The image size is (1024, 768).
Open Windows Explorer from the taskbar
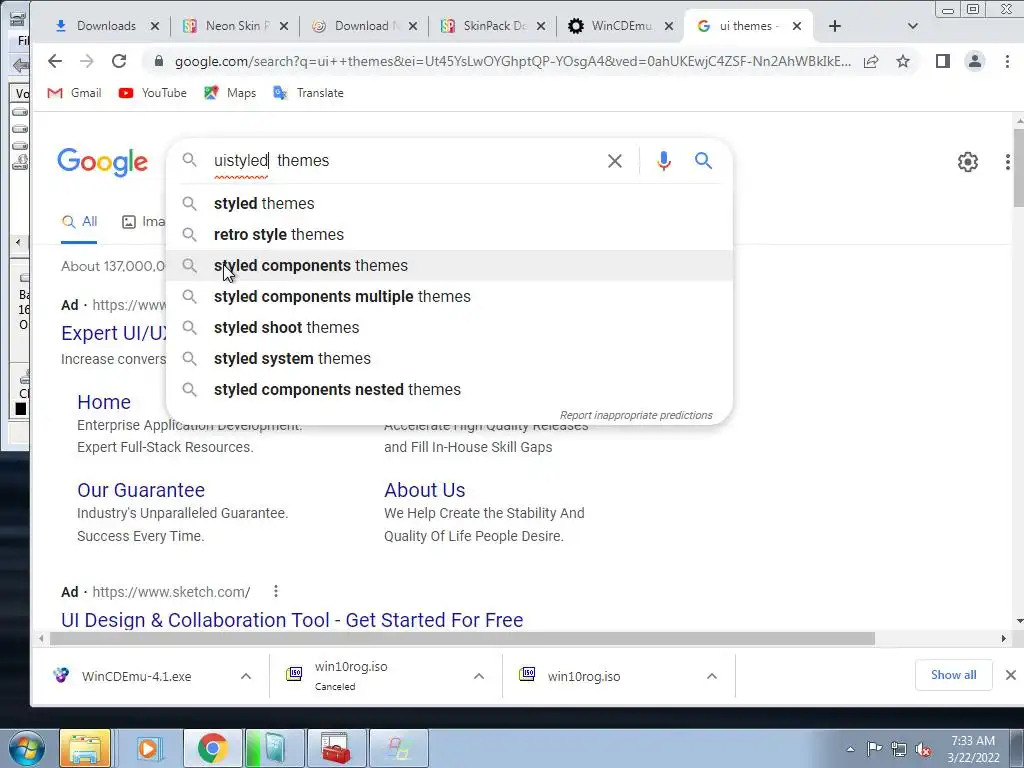tap(85, 748)
